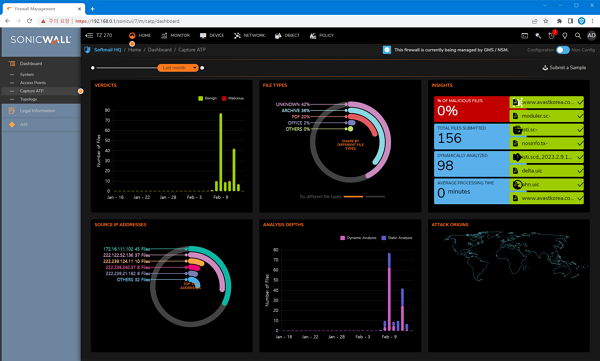This screenshot has height=361, width=600.
Task: Toggle the Malicious series in the Verdicts legend
Action: pos(233,98)
